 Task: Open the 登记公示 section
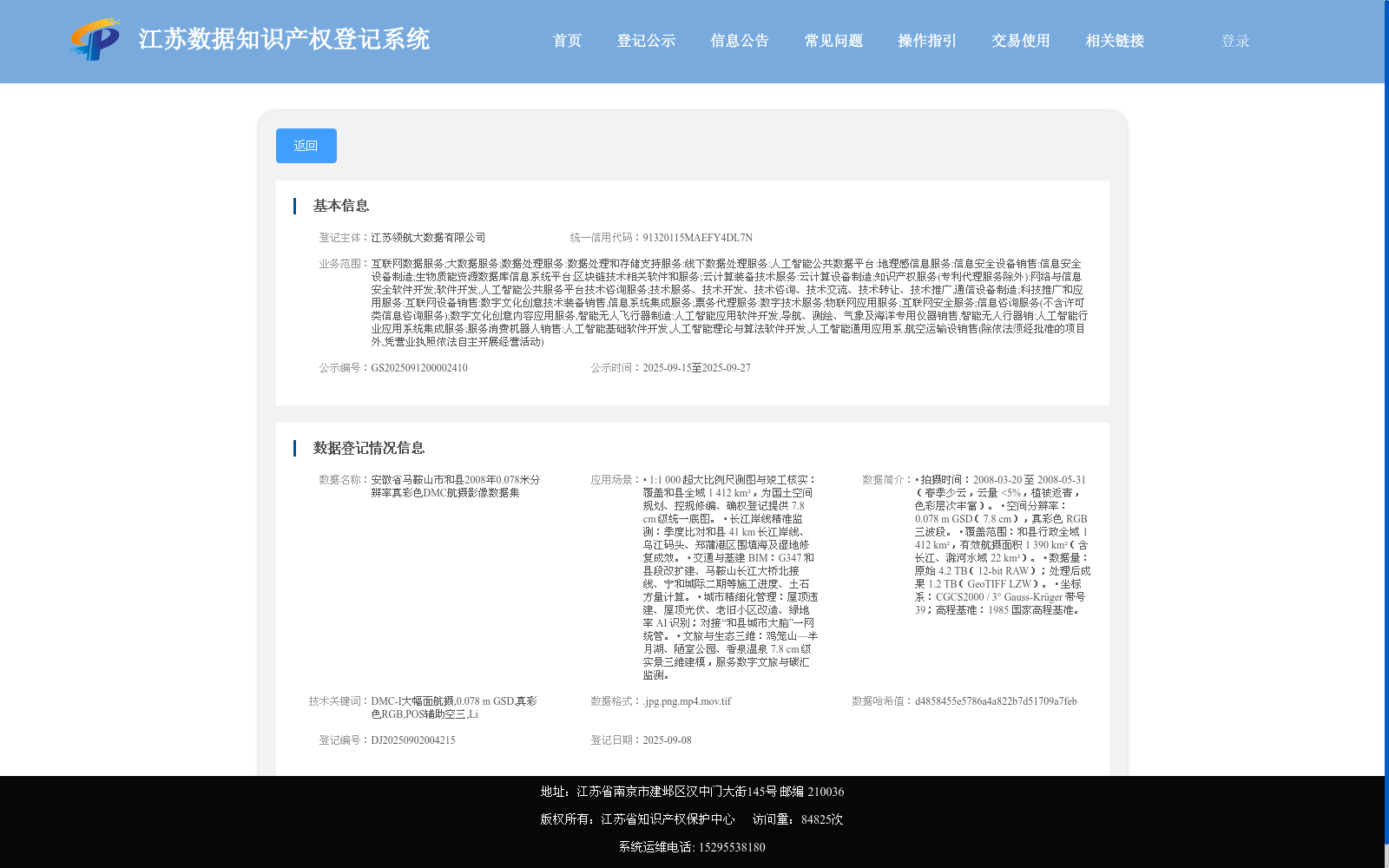tap(646, 41)
